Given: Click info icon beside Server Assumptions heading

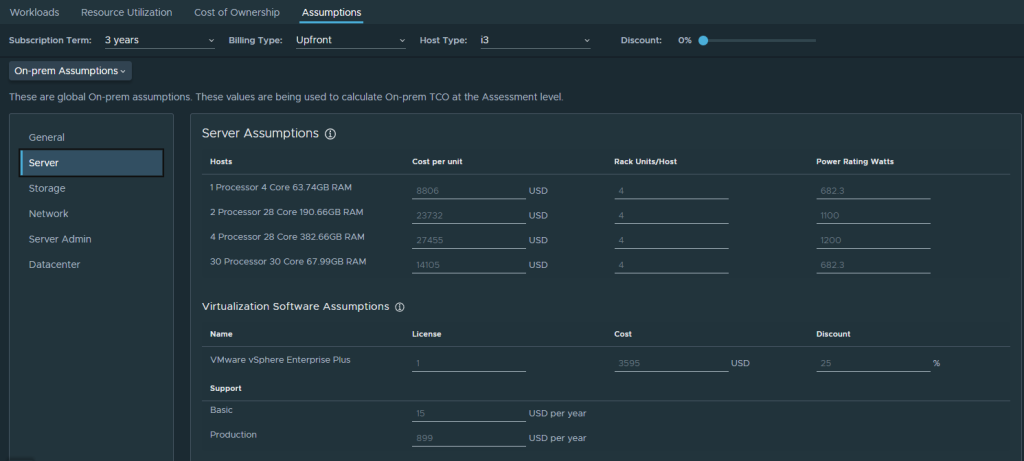Looking at the screenshot, I should pos(330,134).
